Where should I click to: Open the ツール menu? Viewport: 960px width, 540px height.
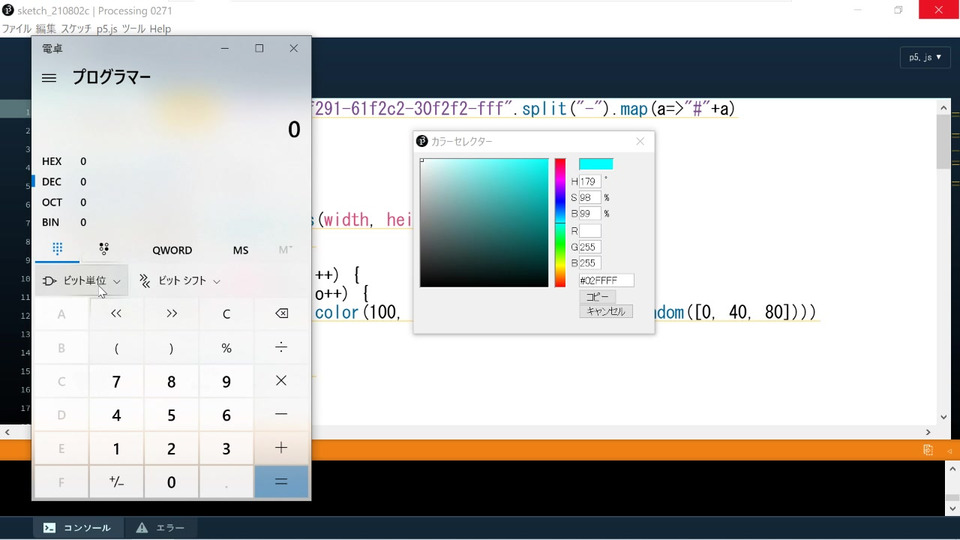pos(133,29)
